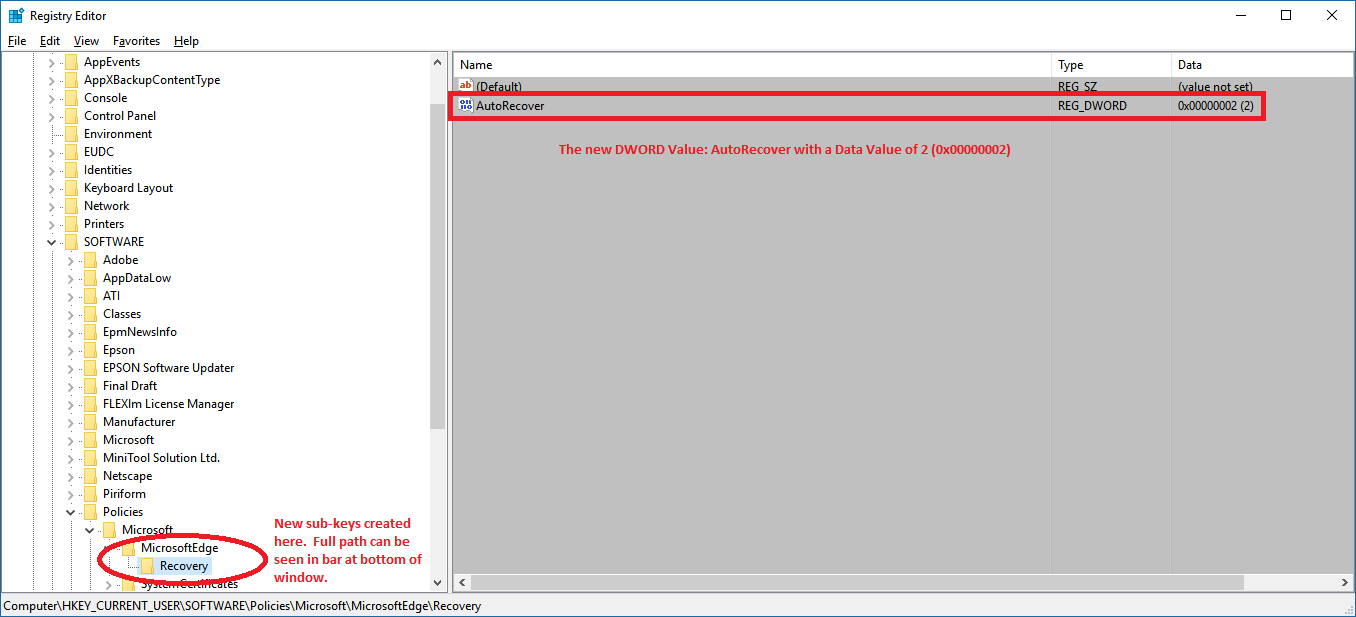Click the Classes folder icon

[90, 314]
